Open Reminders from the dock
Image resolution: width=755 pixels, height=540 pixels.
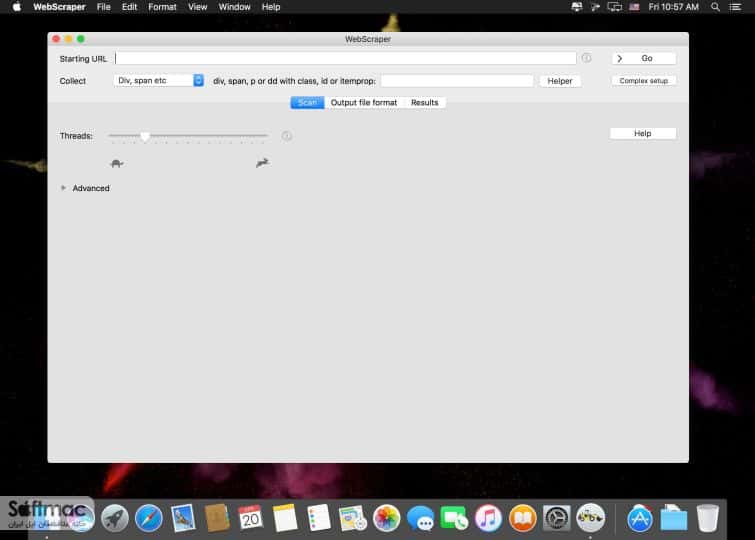point(319,518)
